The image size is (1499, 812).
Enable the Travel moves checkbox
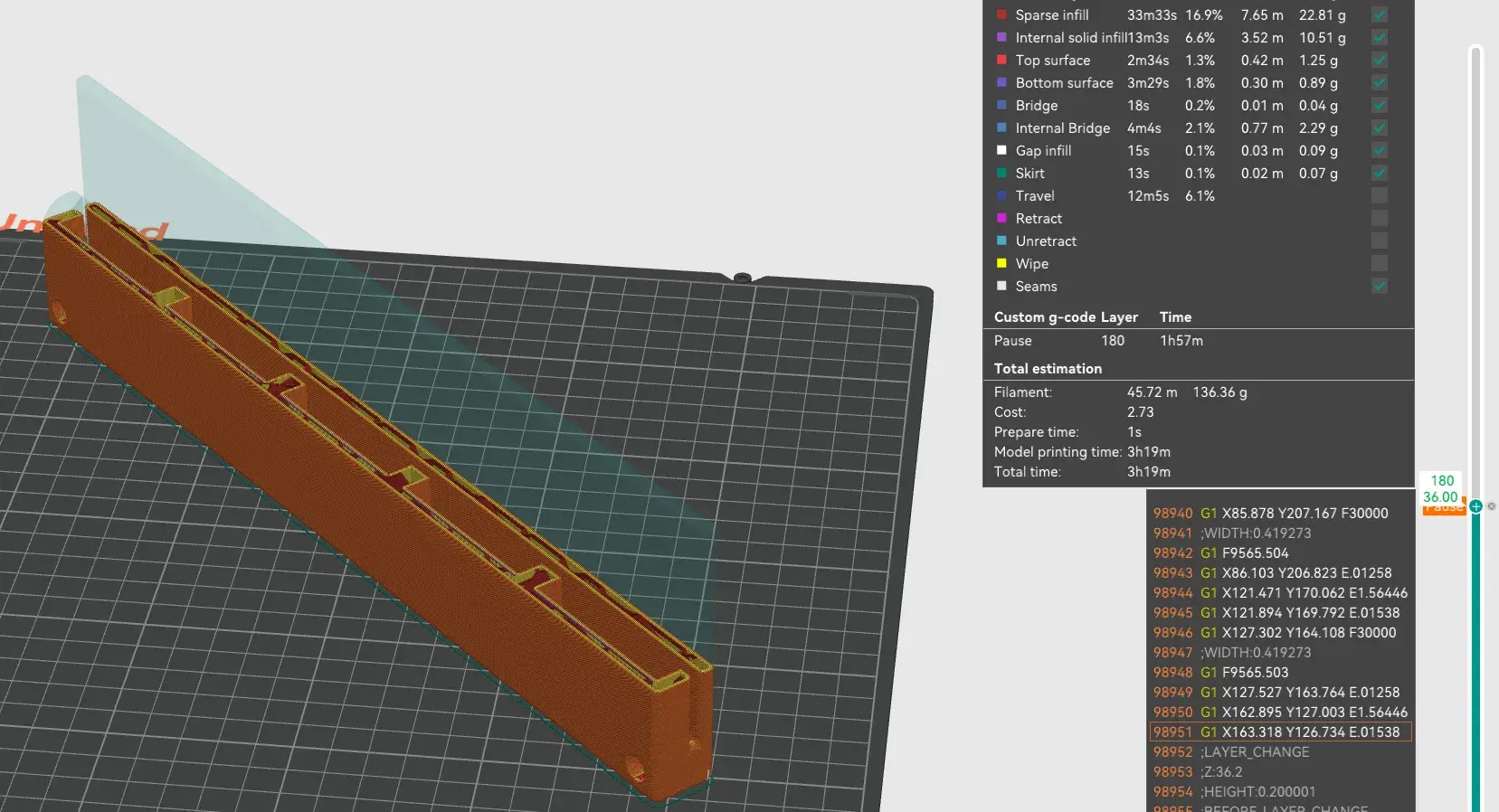click(x=1379, y=195)
